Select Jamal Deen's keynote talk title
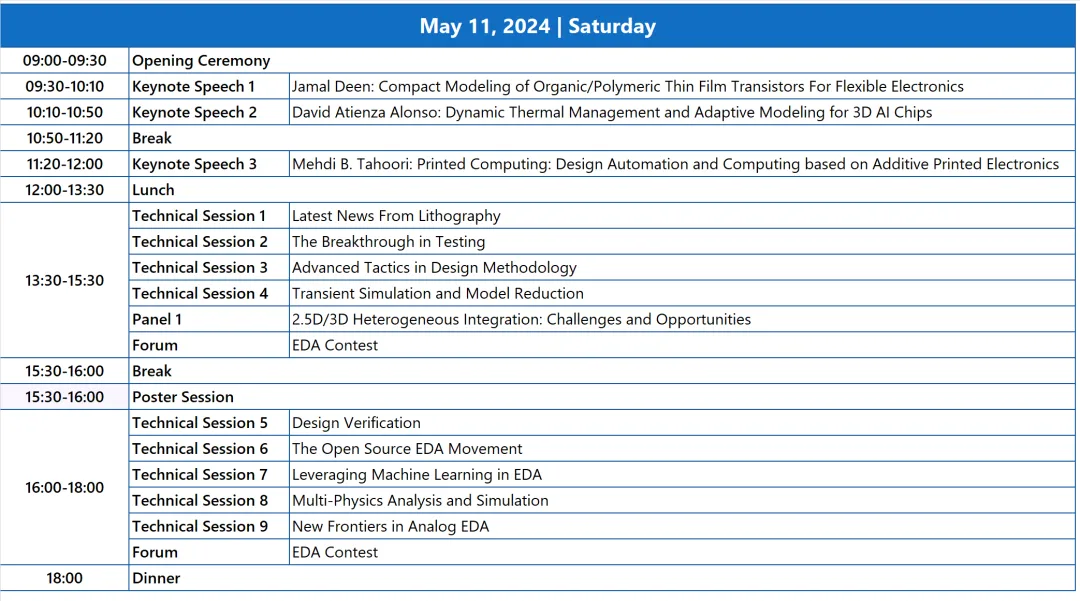The width and height of the screenshot is (1080, 601). pyautogui.click(x=627, y=87)
